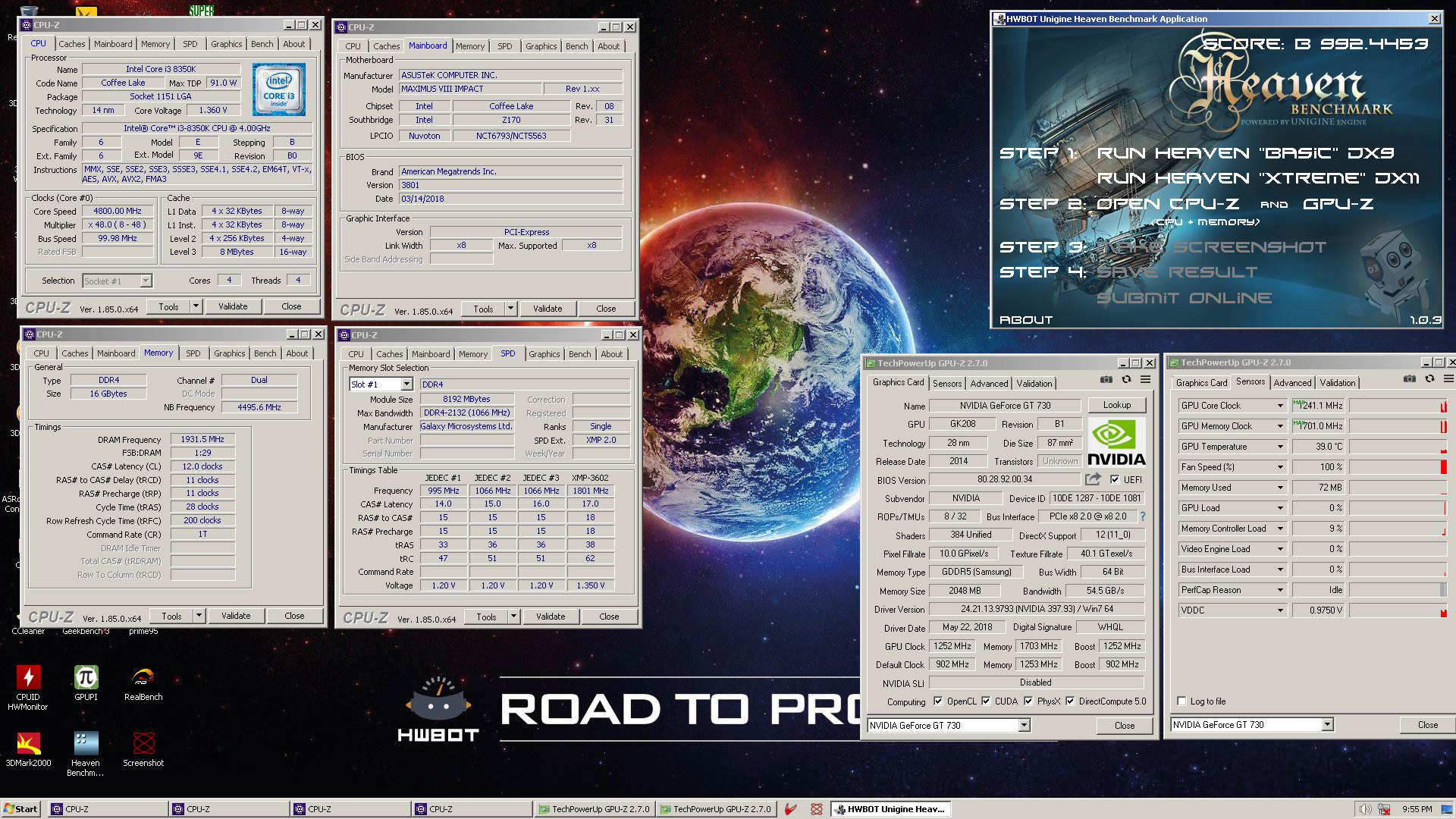
Task: Open GPU selector dropdown in Sensors window
Action: (1327, 725)
